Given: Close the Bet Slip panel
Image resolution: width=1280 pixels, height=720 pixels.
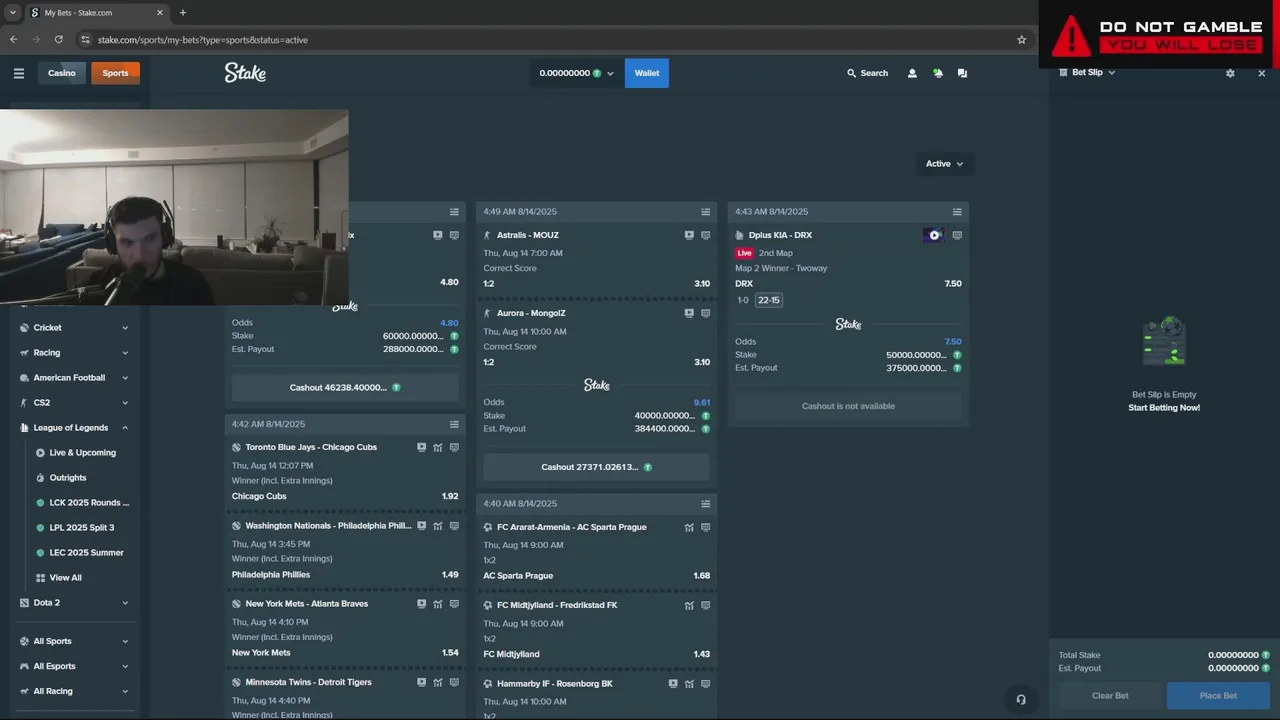Looking at the screenshot, I should coord(1261,73).
